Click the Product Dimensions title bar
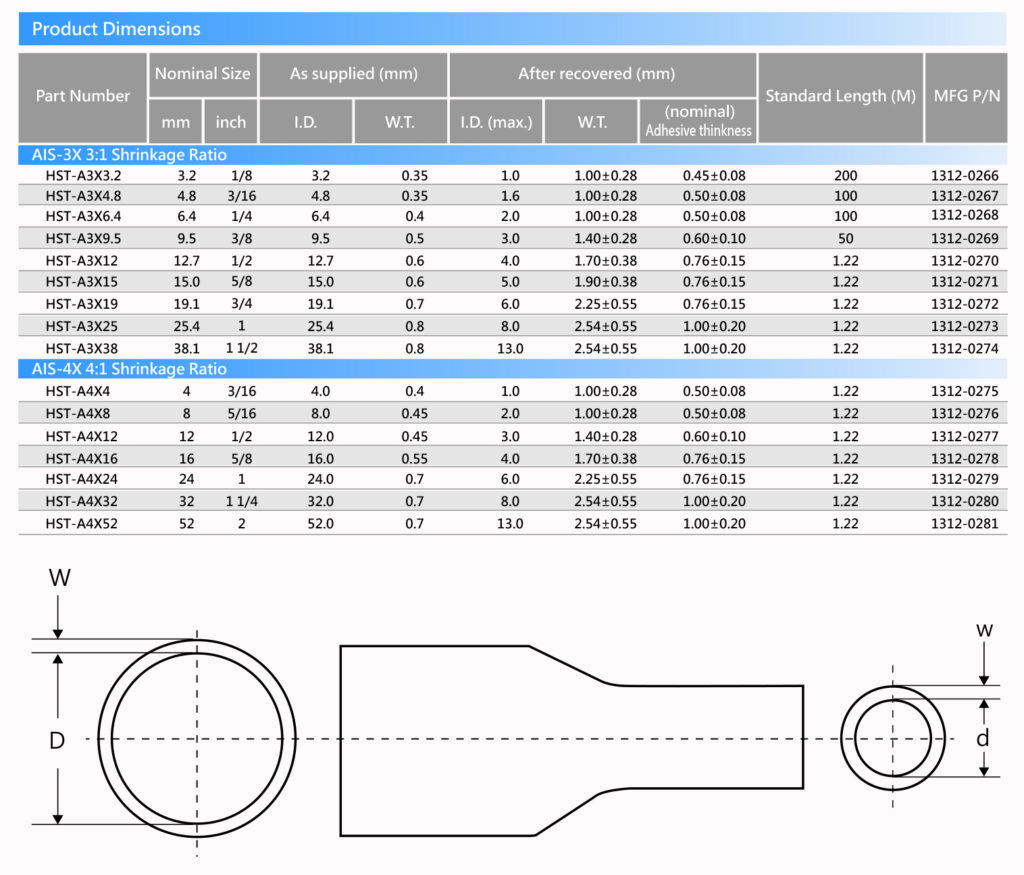1024x875 pixels. pos(116,29)
